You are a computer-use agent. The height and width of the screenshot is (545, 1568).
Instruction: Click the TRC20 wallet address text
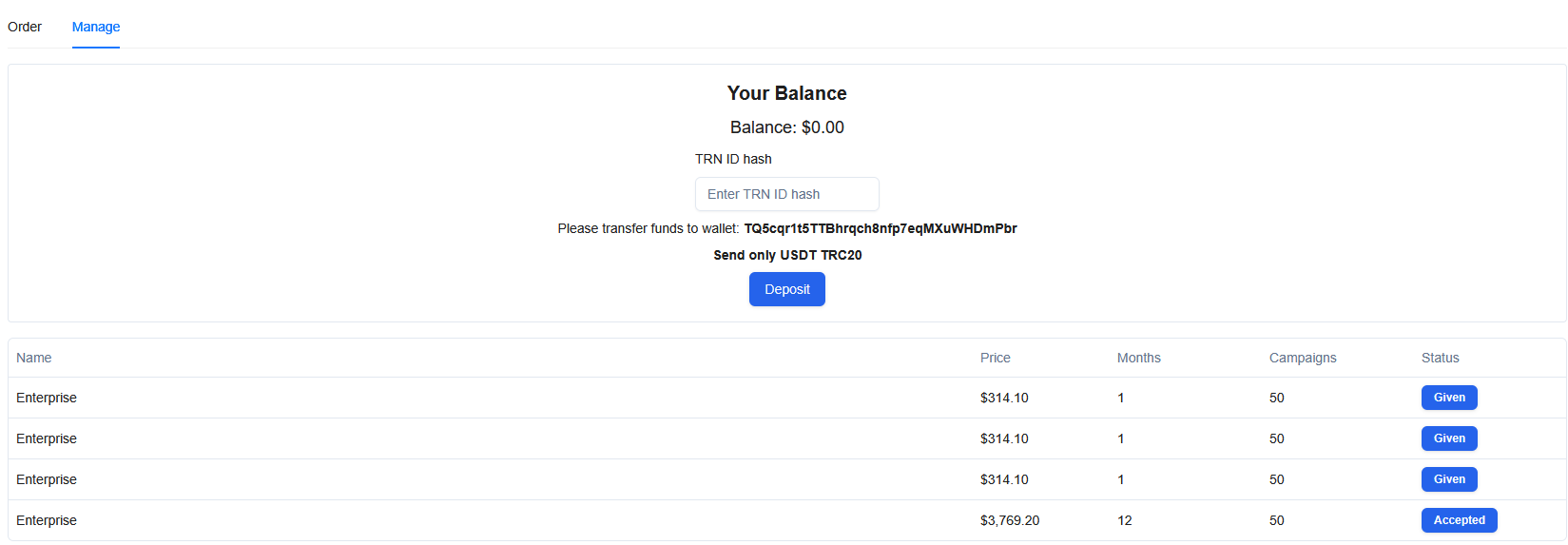(880, 228)
